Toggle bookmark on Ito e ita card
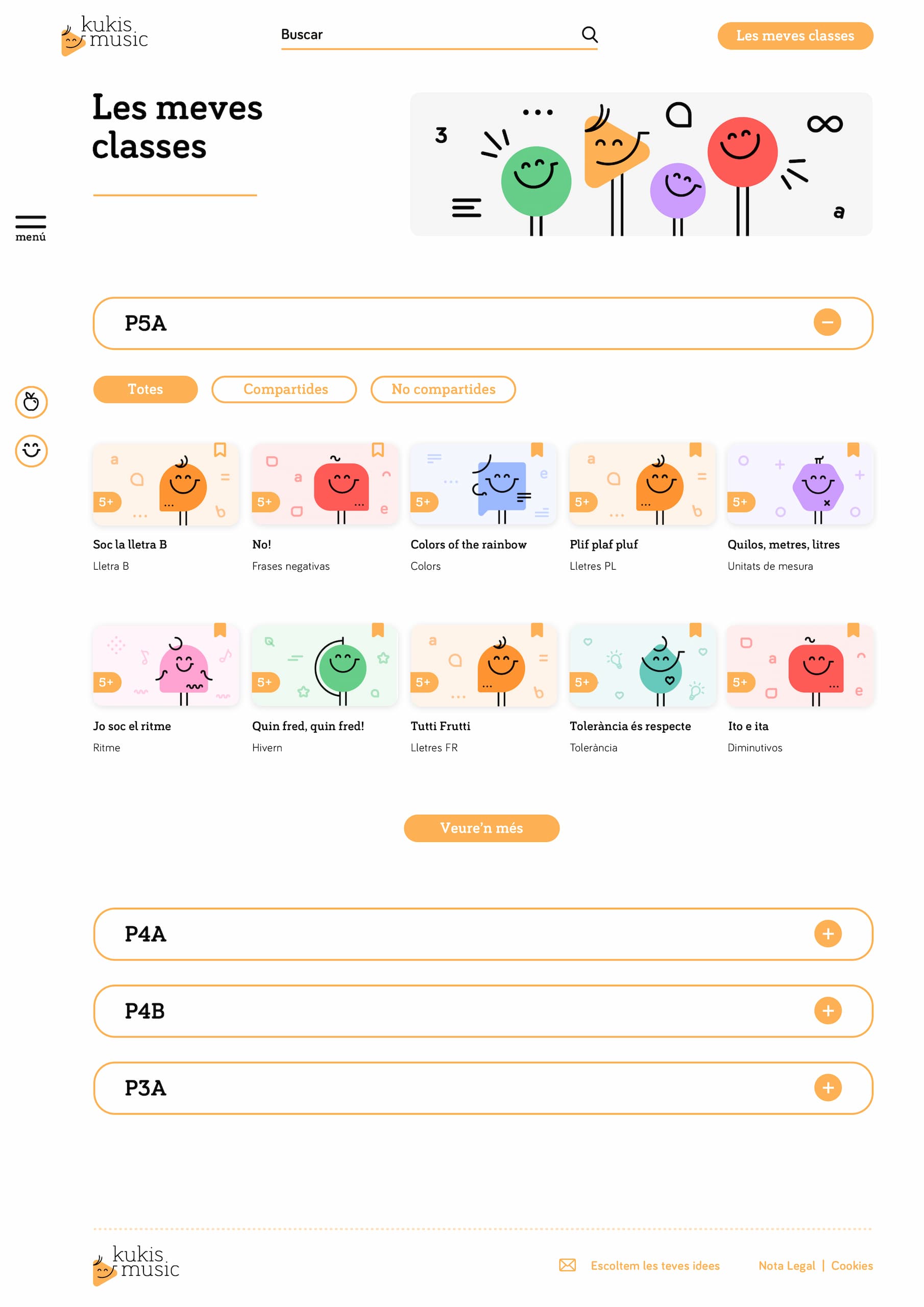This screenshot has width=924, height=1307. point(853,630)
